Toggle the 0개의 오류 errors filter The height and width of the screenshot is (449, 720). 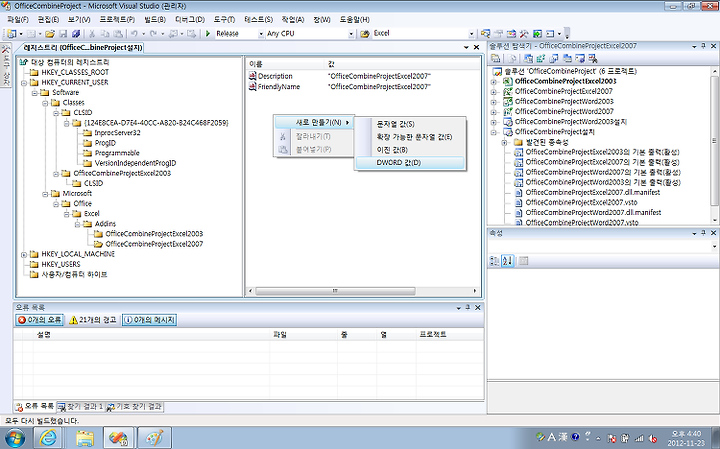tap(39, 320)
